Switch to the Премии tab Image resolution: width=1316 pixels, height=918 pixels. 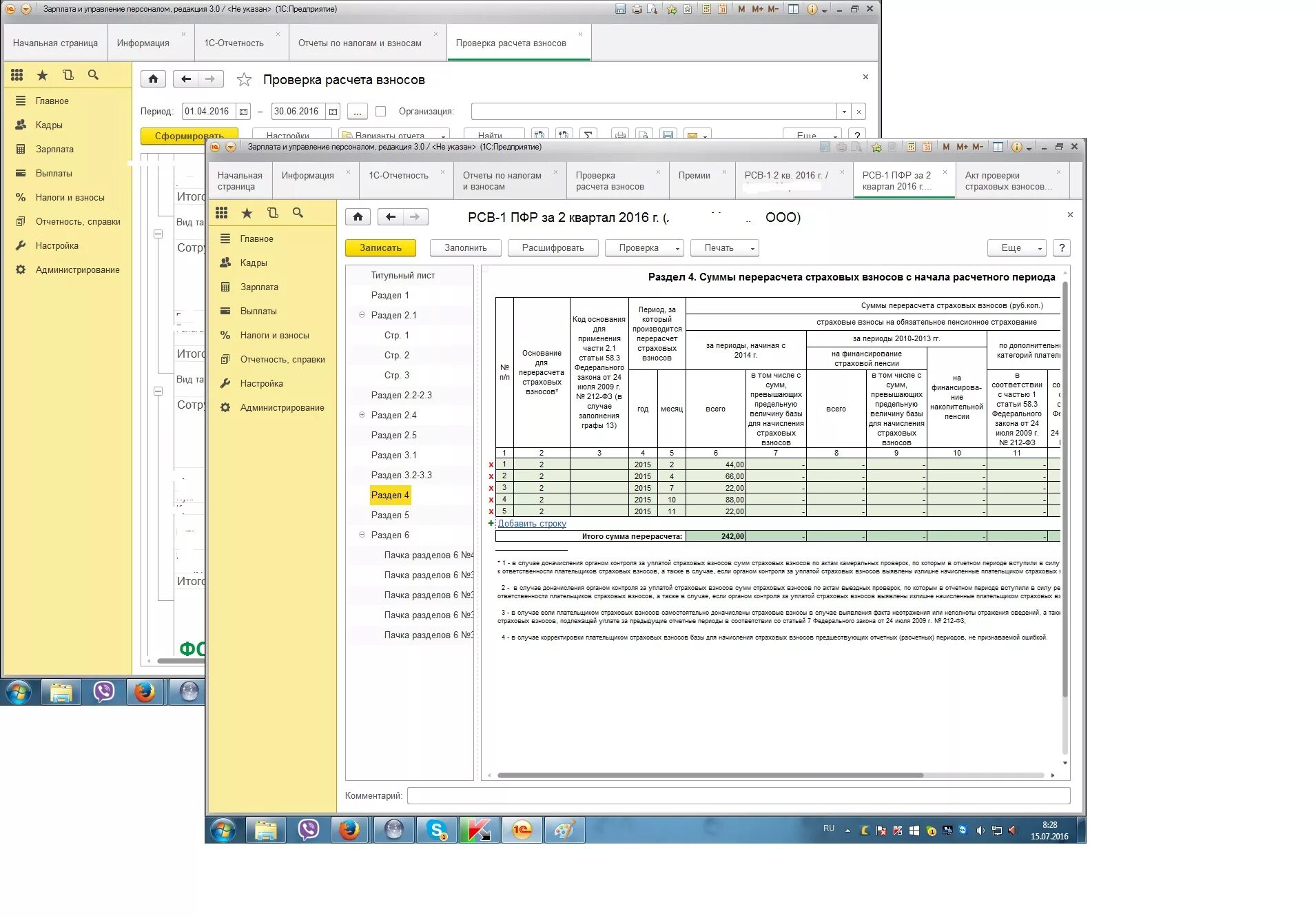click(x=694, y=176)
